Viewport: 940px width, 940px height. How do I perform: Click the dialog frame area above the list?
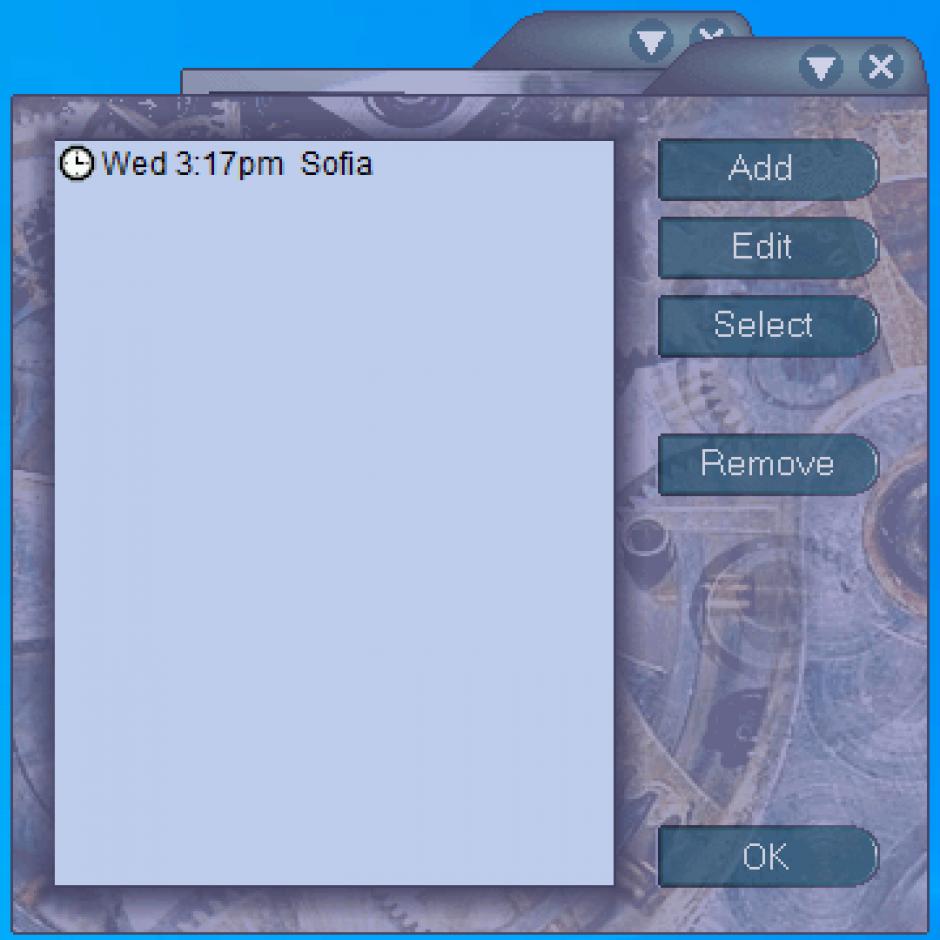click(334, 118)
